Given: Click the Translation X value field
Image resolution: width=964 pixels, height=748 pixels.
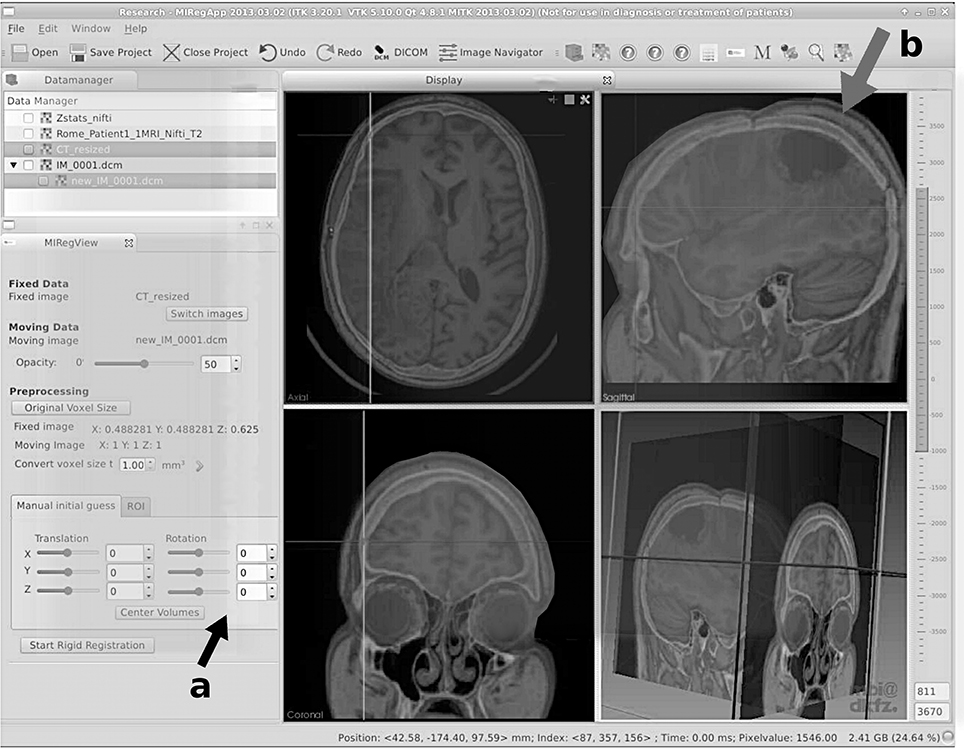Looking at the screenshot, I should [125, 553].
